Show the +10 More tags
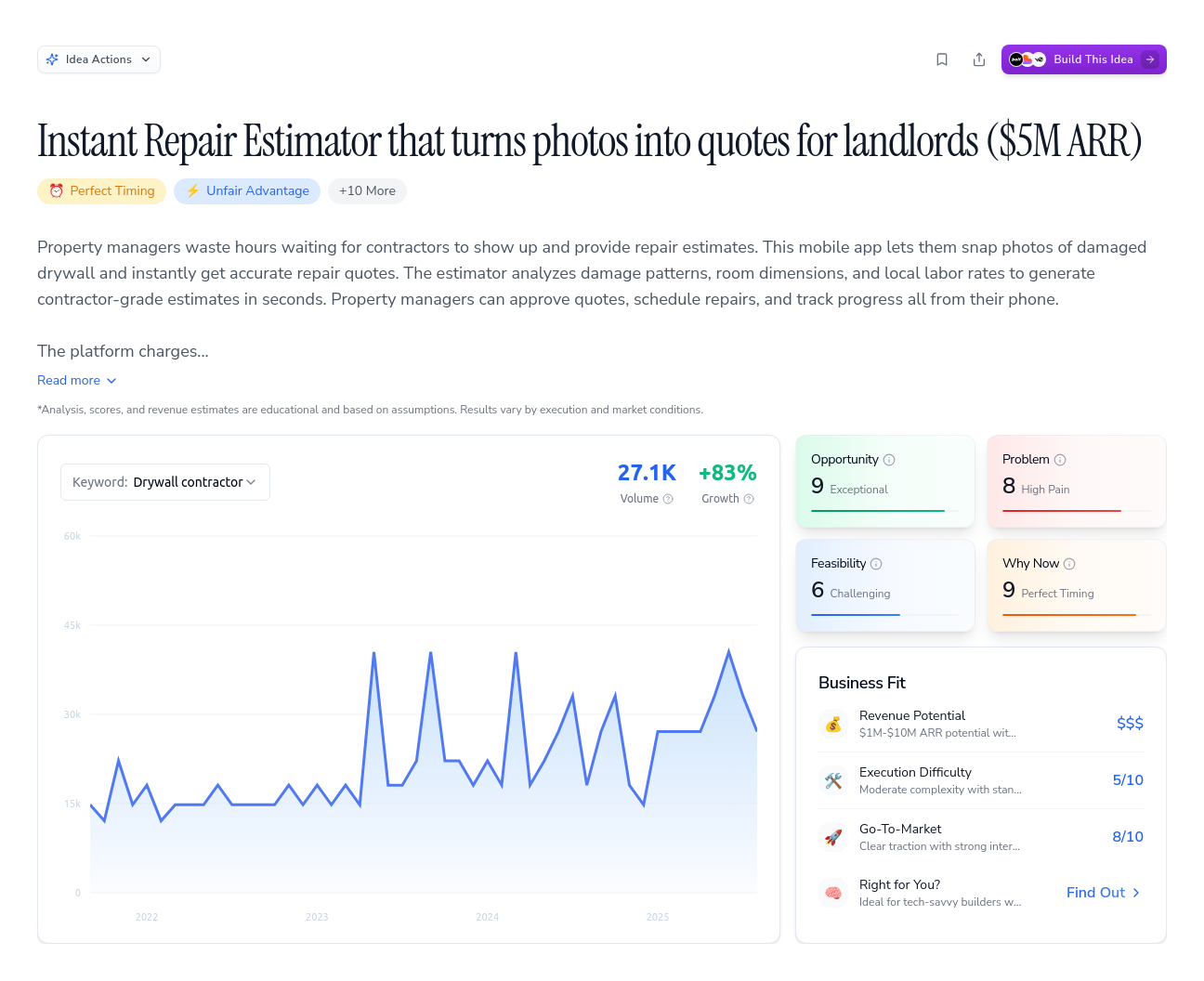1204x981 pixels. (367, 190)
